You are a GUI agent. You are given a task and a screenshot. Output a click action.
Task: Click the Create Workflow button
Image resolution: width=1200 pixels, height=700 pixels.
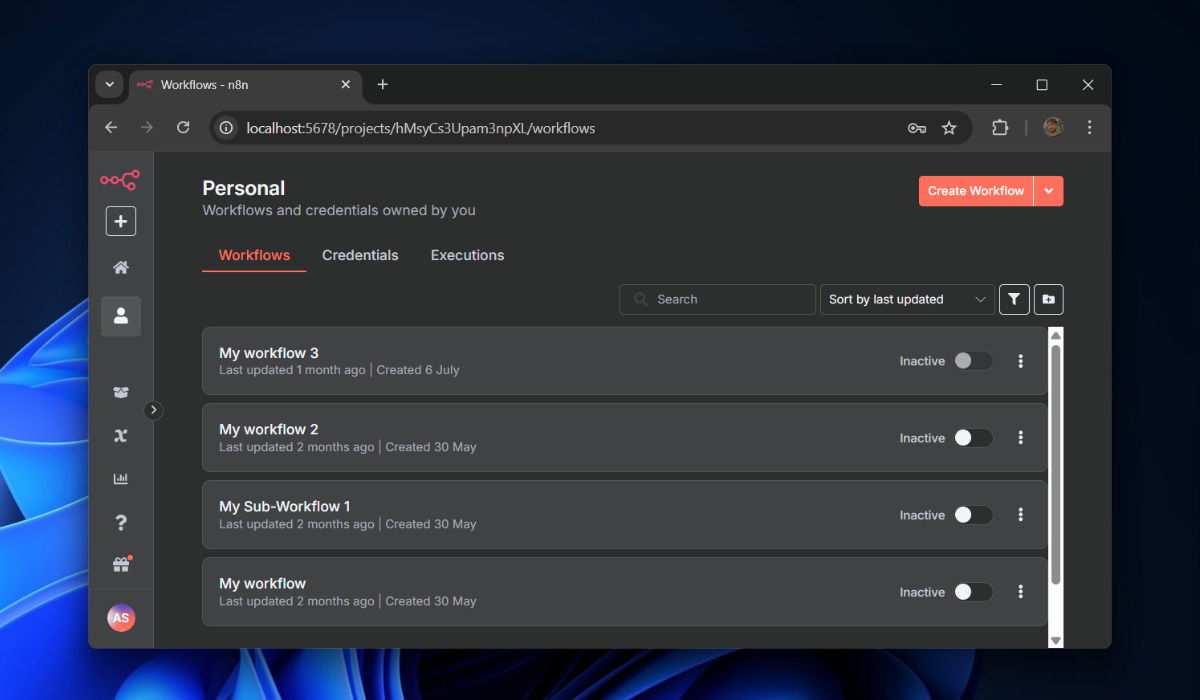(975, 191)
